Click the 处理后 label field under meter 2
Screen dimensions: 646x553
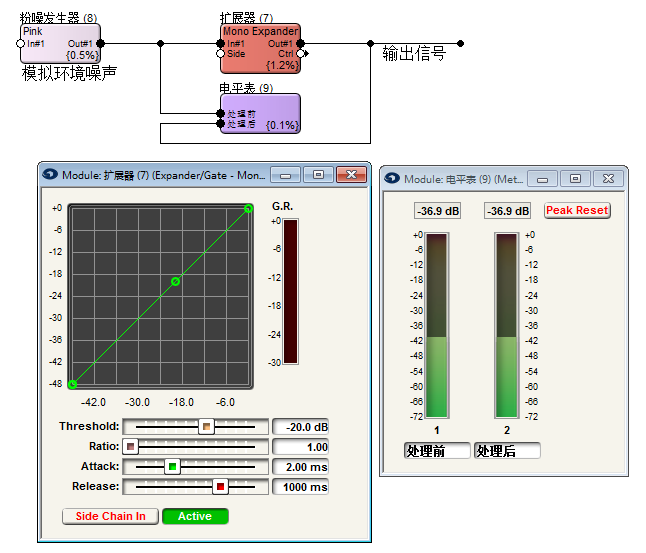[507, 450]
